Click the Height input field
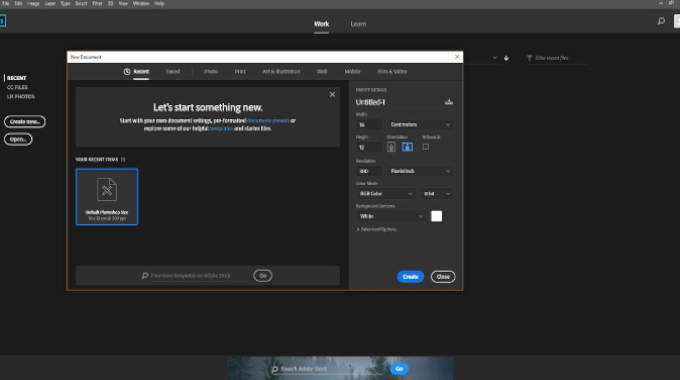Viewport: 680px width, 380px height. click(369, 147)
